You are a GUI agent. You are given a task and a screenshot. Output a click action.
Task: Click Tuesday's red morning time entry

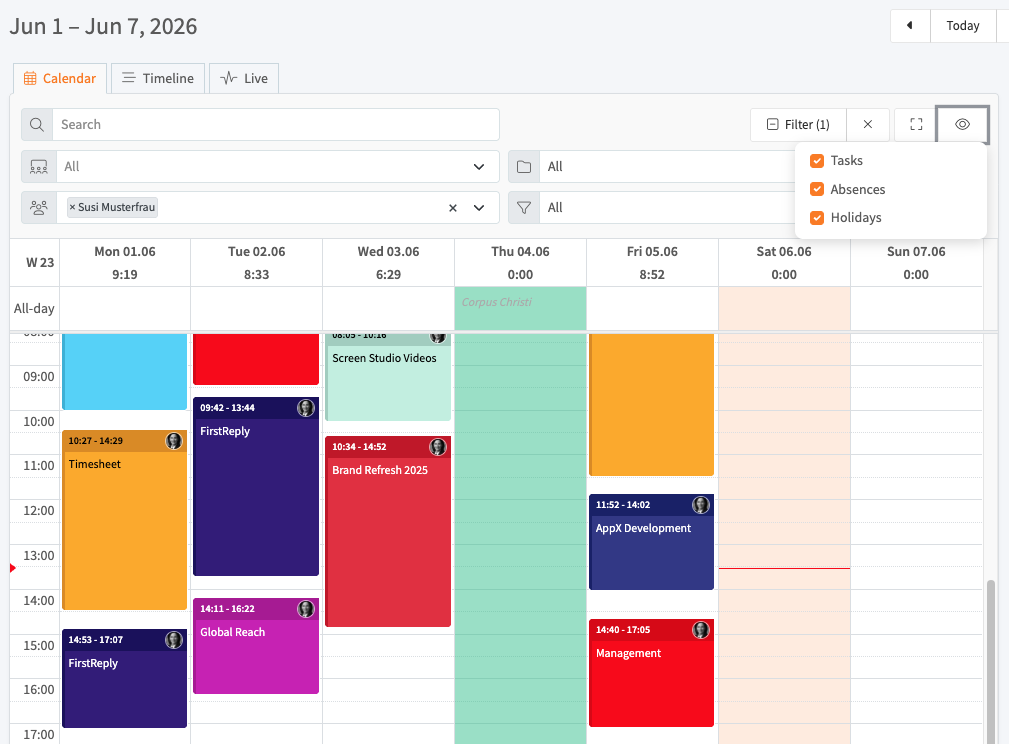pyautogui.click(x=256, y=359)
